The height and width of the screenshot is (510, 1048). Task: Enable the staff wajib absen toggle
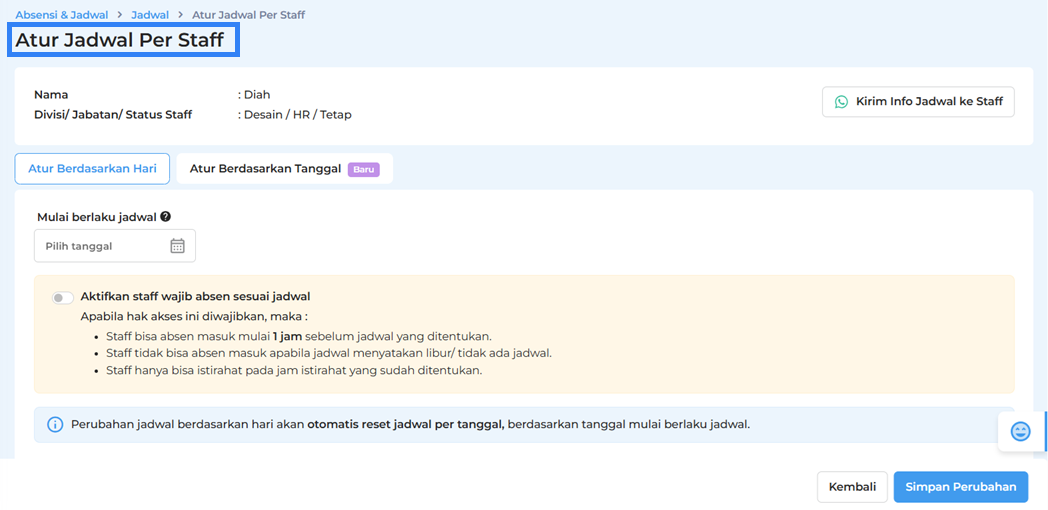click(63, 297)
